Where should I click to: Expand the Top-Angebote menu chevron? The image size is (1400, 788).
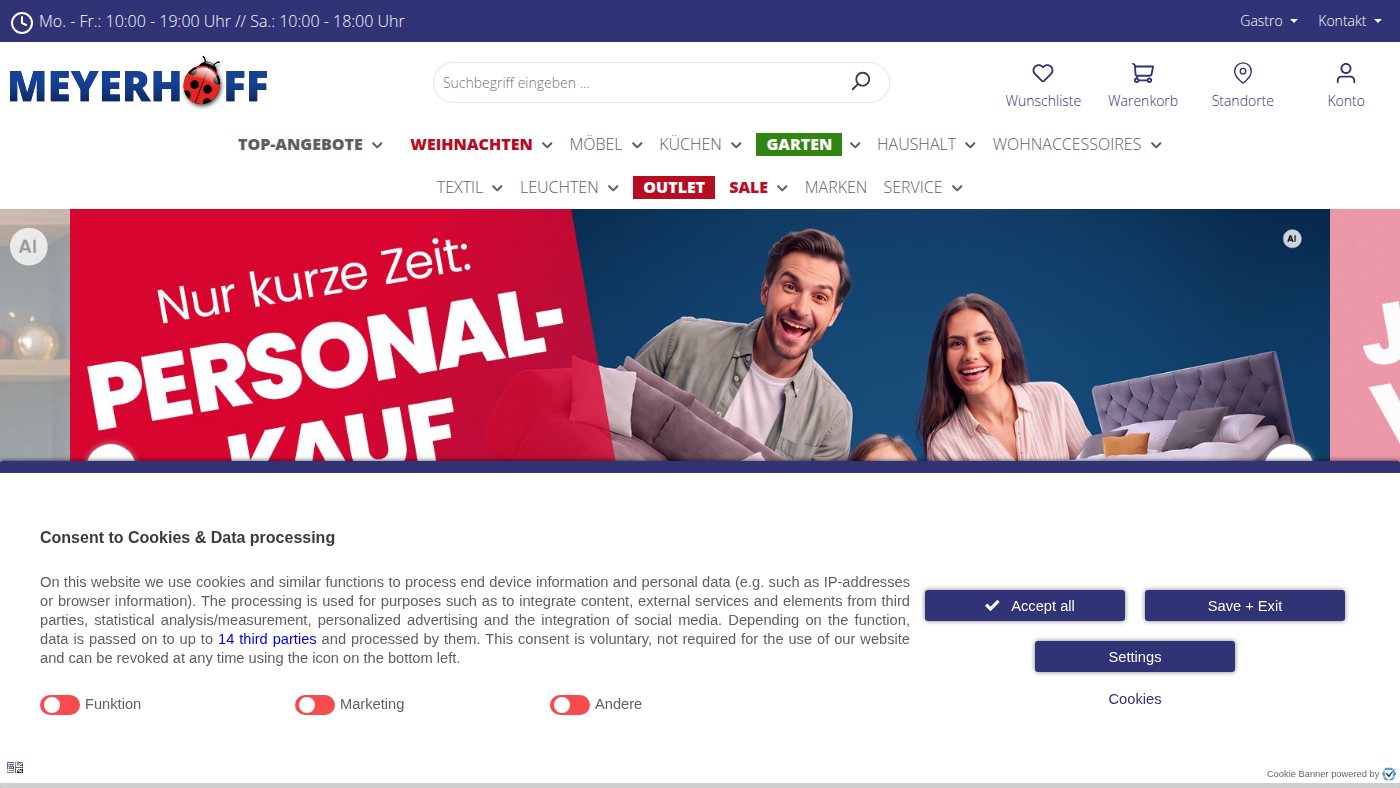pos(377,145)
